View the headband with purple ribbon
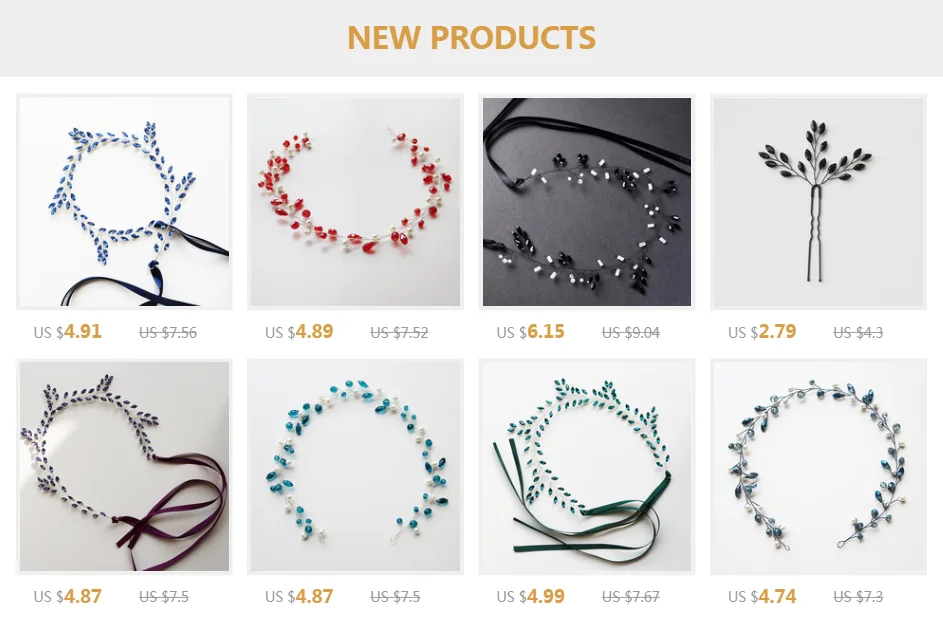This screenshot has width=943, height=643. coord(124,466)
